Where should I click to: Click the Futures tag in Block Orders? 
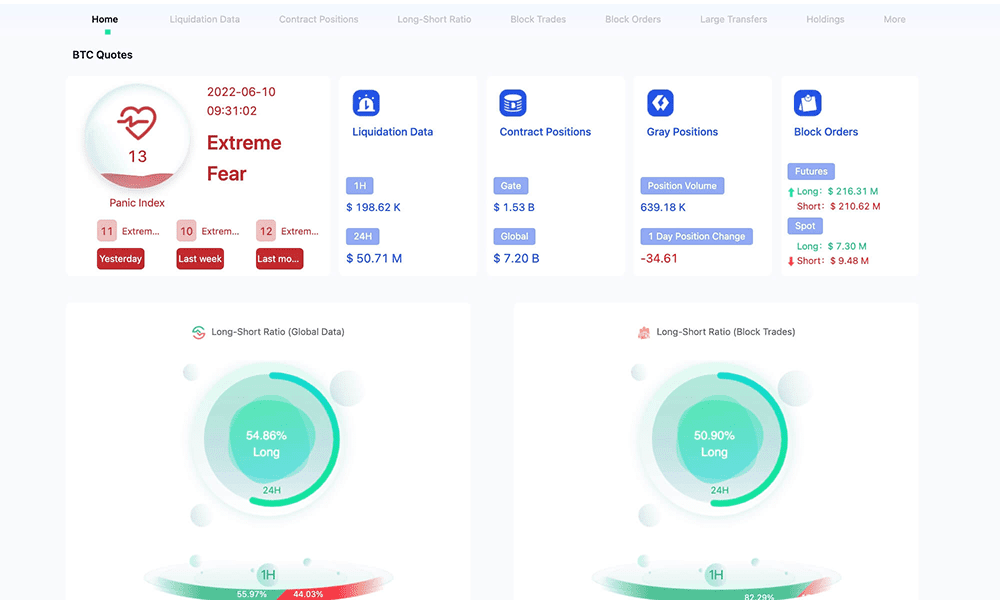(811, 172)
